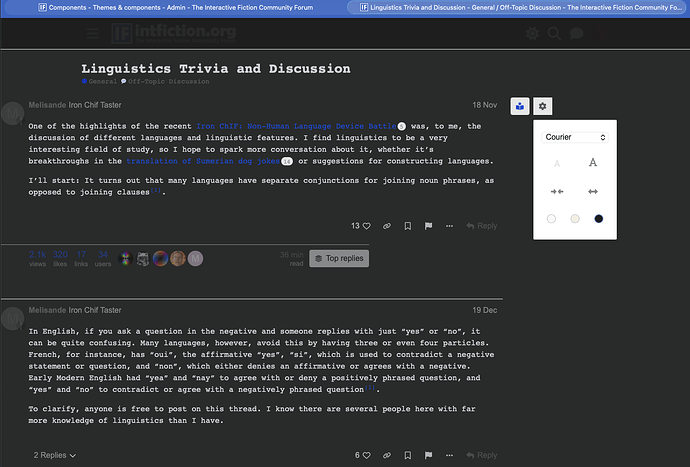Screen dimensions: 690x467
Task: Open the M participant avatar in topic map
Action: point(196,258)
